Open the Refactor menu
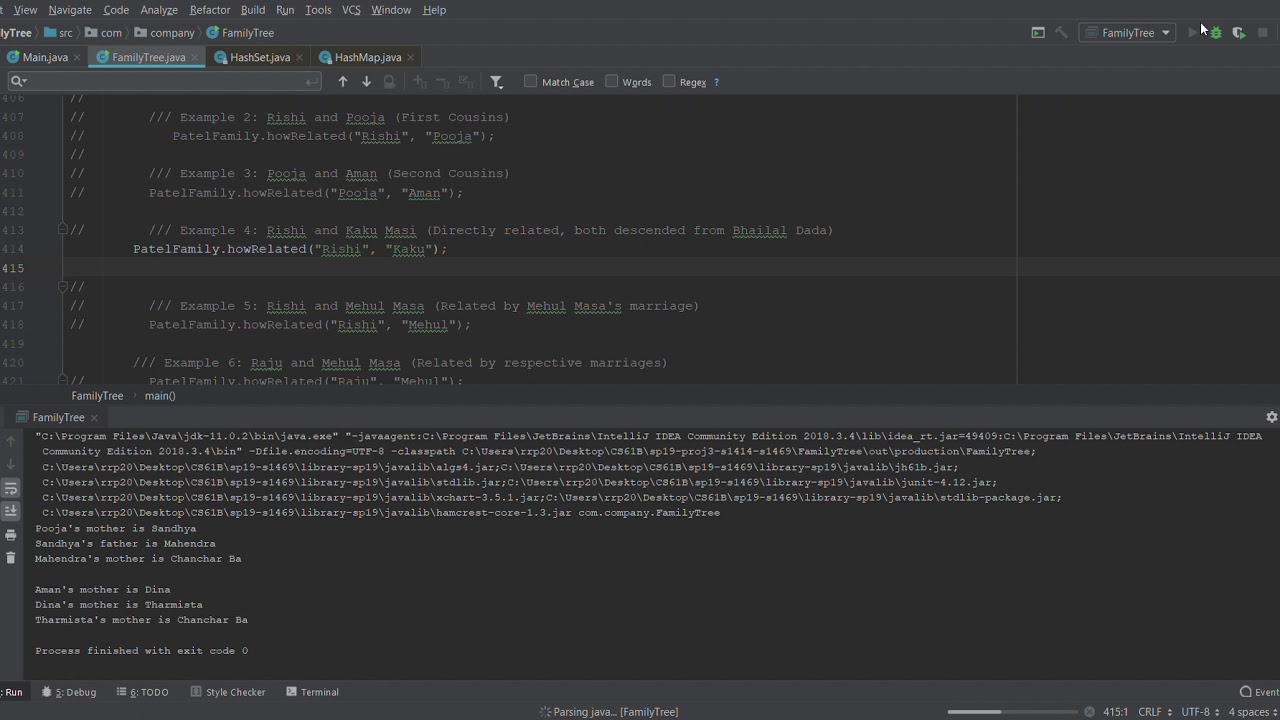The image size is (1280, 720). [210, 10]
